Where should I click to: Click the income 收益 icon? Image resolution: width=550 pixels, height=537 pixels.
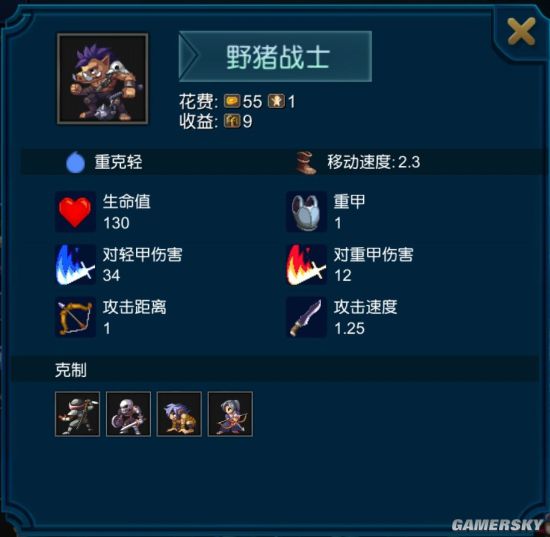pos(232,121)
